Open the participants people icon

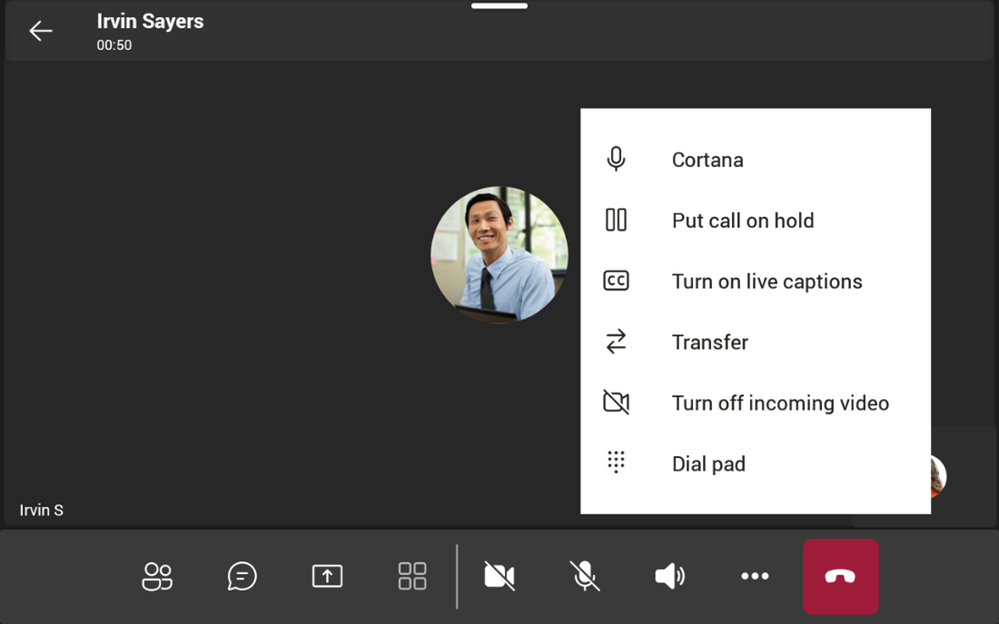(x=157, y=576)
